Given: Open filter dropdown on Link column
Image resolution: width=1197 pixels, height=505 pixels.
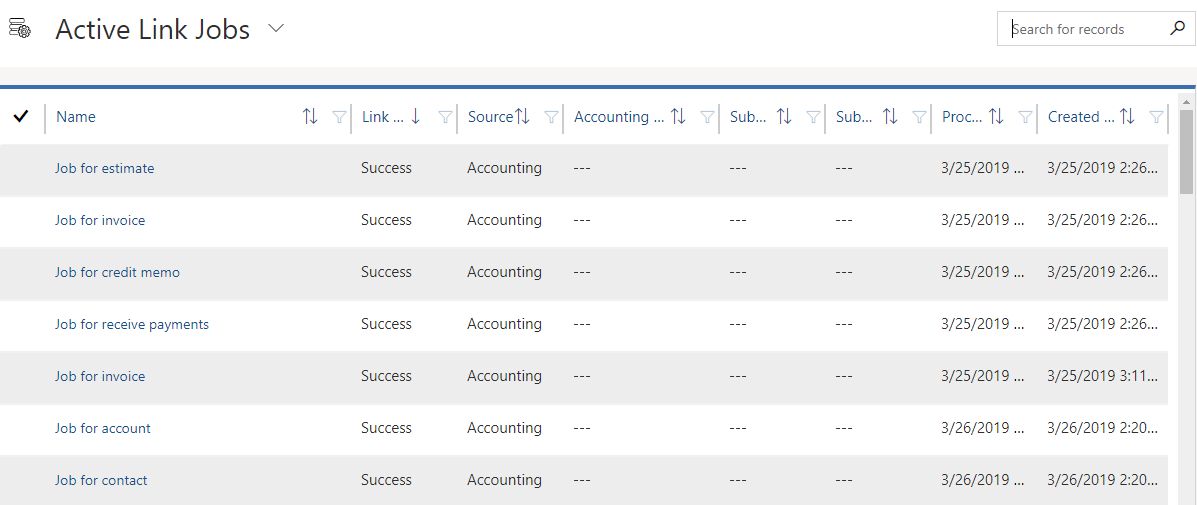Looking at the screenshot, I should point(445,117).
